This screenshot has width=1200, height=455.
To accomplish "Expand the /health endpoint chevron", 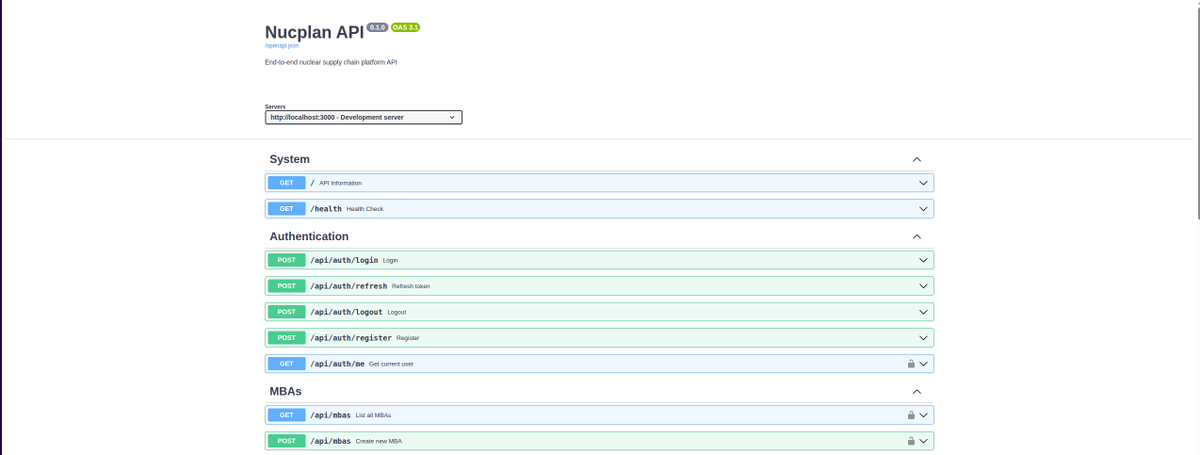I will pyautogui.click(x=924, y=209).
